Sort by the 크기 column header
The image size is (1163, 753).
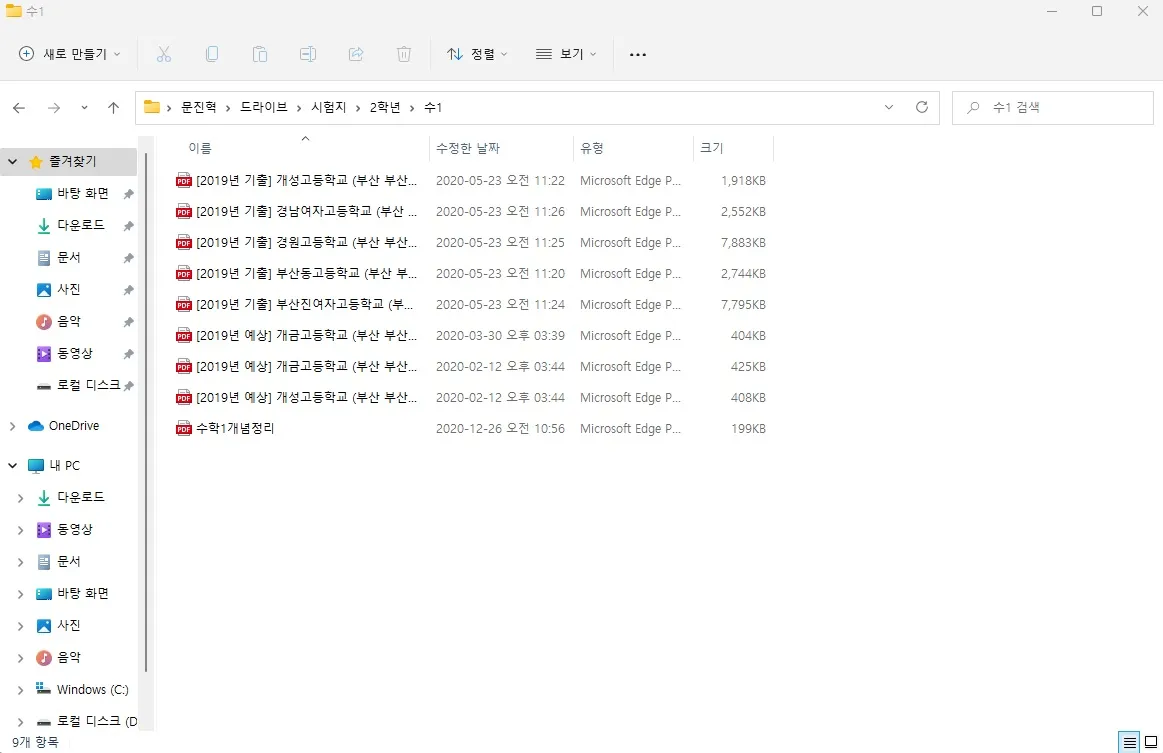click(711, 148)
